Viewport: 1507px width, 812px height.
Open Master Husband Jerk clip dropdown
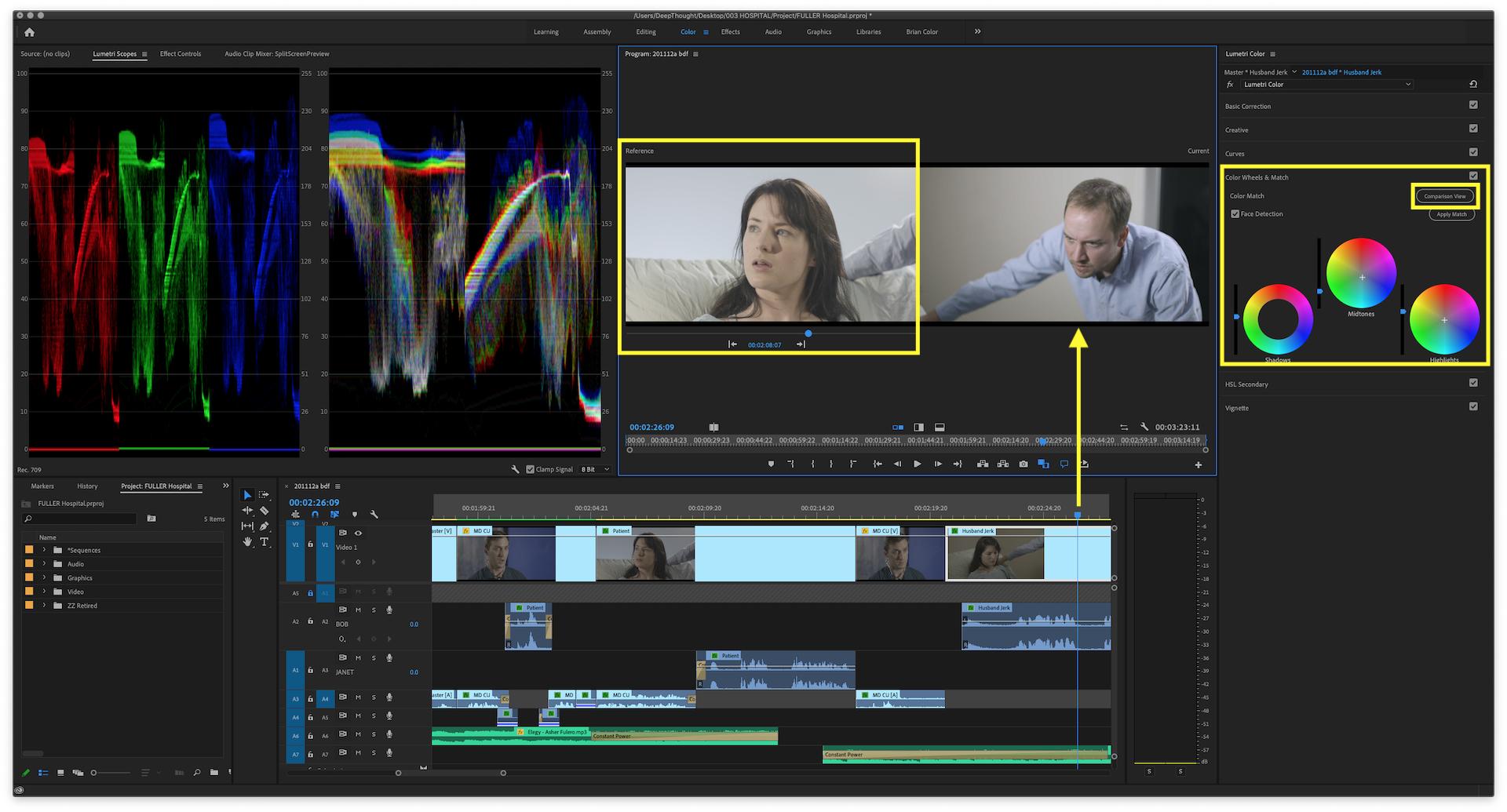[1294, 71]
